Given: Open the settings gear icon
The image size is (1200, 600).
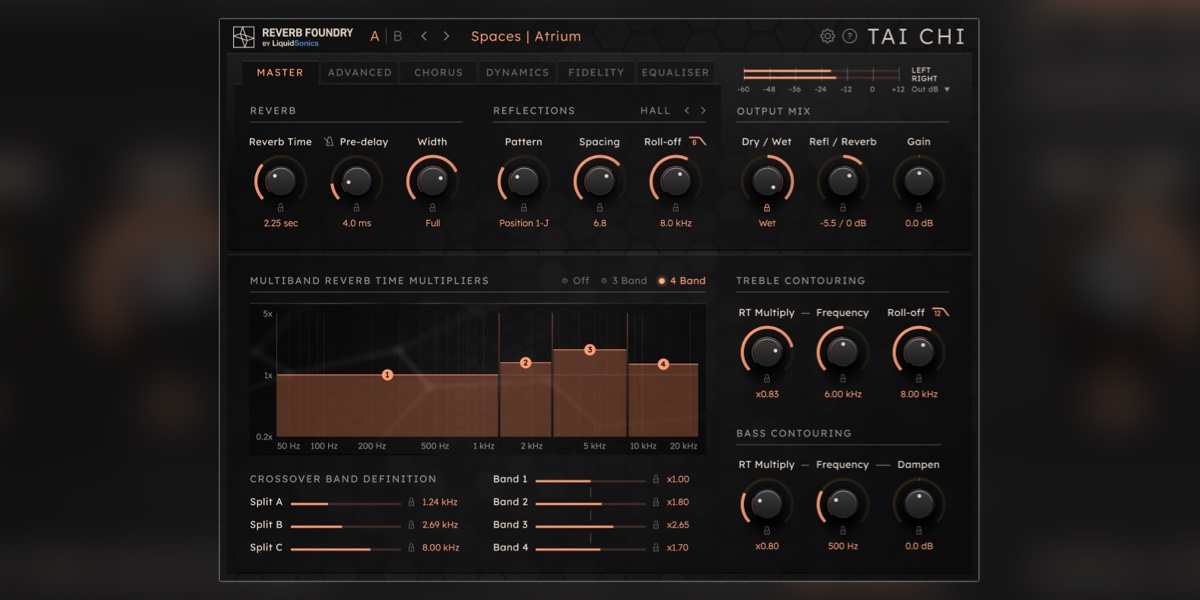Looking at the screenshot, I should pyautogui.click(x=828, y=36).
